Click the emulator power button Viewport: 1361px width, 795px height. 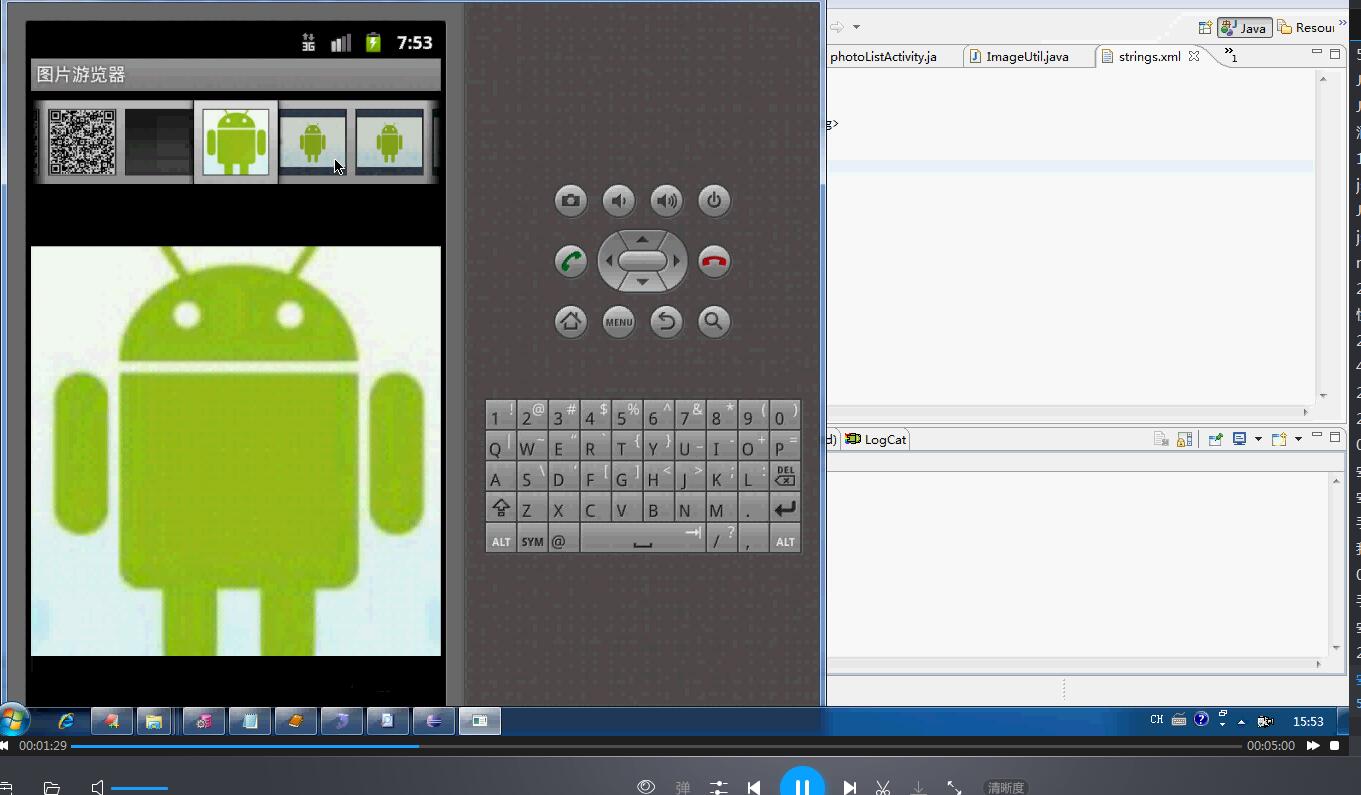pyautogui.click(x=714, y=201)
